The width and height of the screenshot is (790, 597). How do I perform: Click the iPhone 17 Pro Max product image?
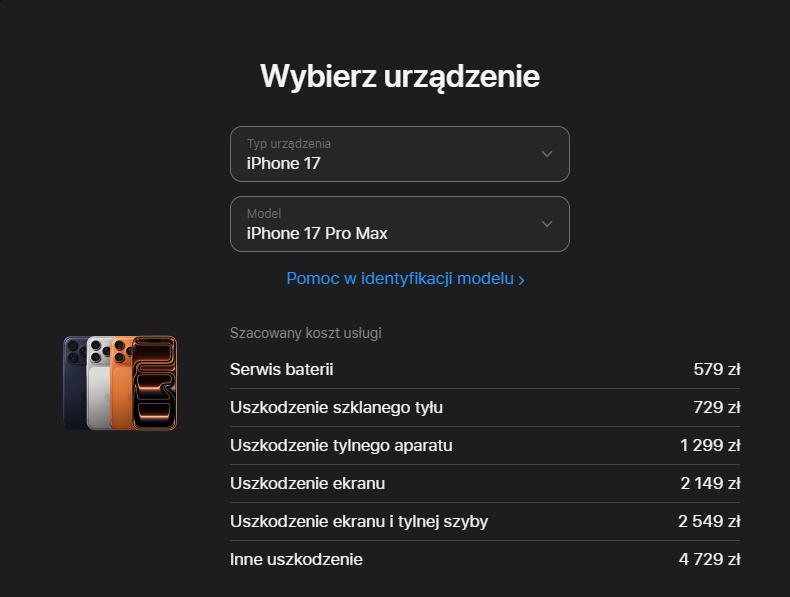120,383
